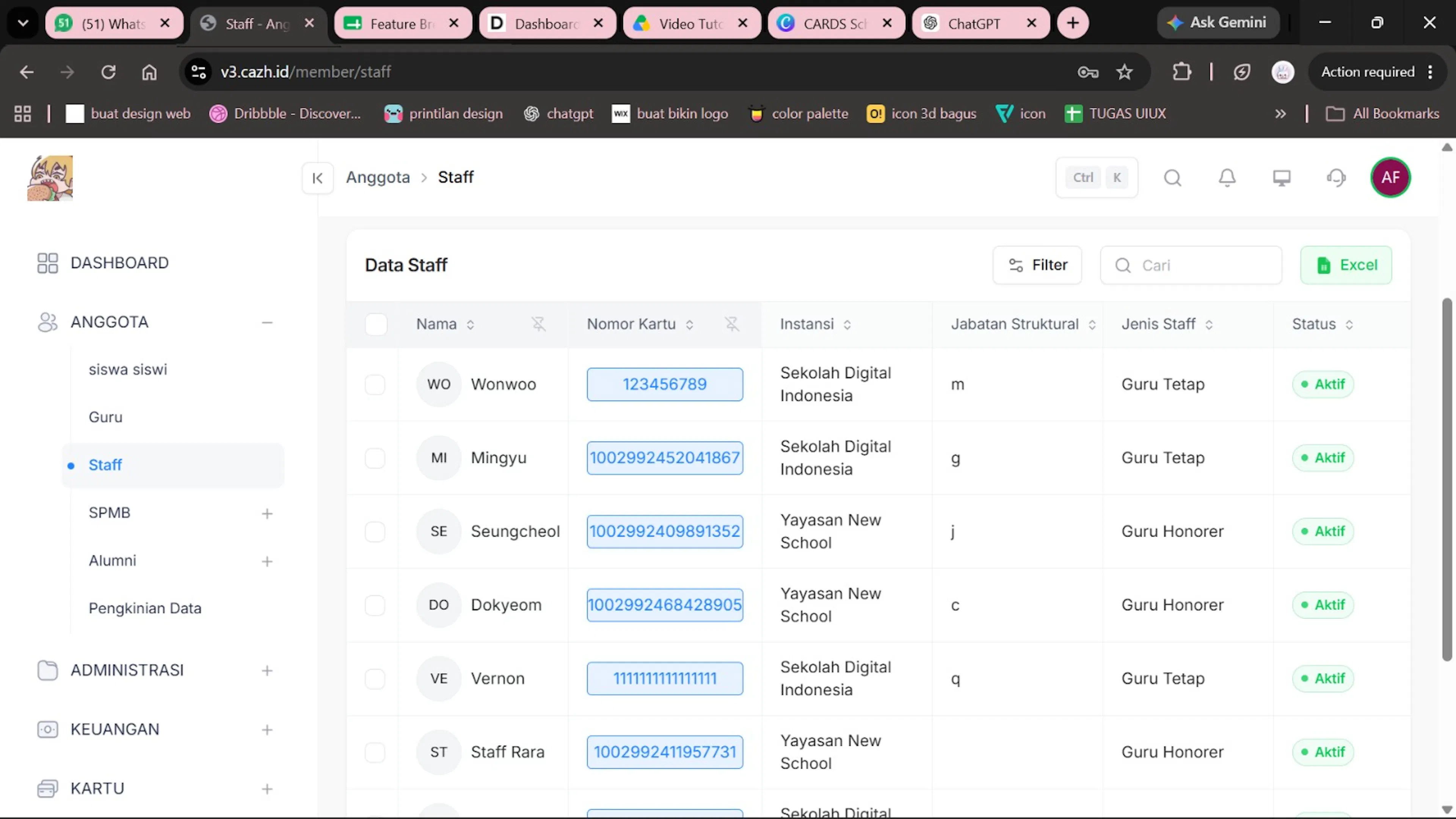
Task: Click the browser address bar URL
Action: (306, 72)
